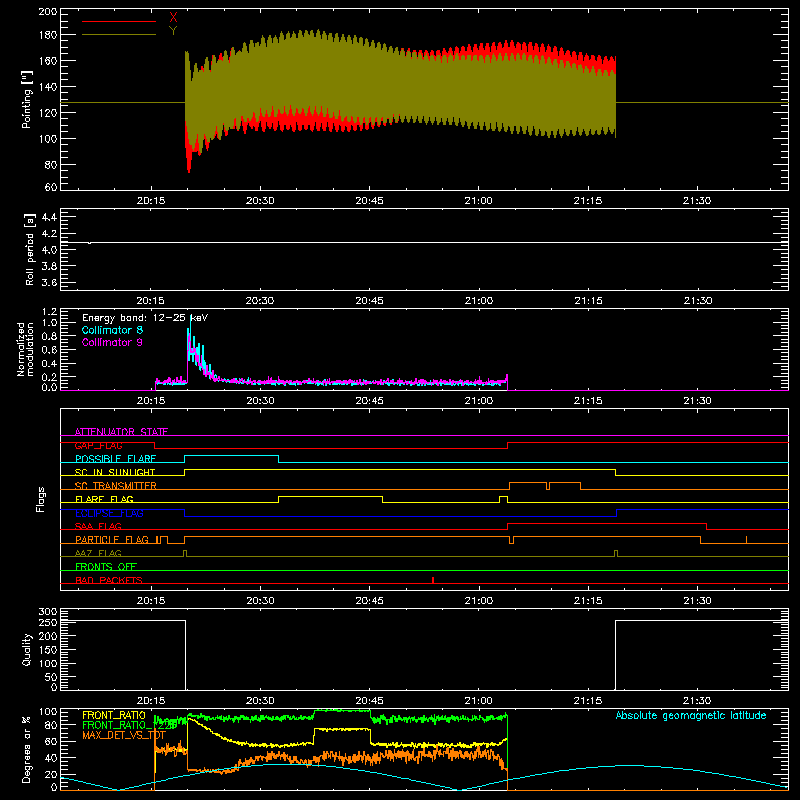Click the 300 tick on Quality axis
This screenshot has height=800, width=800.
click(x=48, y=612)
